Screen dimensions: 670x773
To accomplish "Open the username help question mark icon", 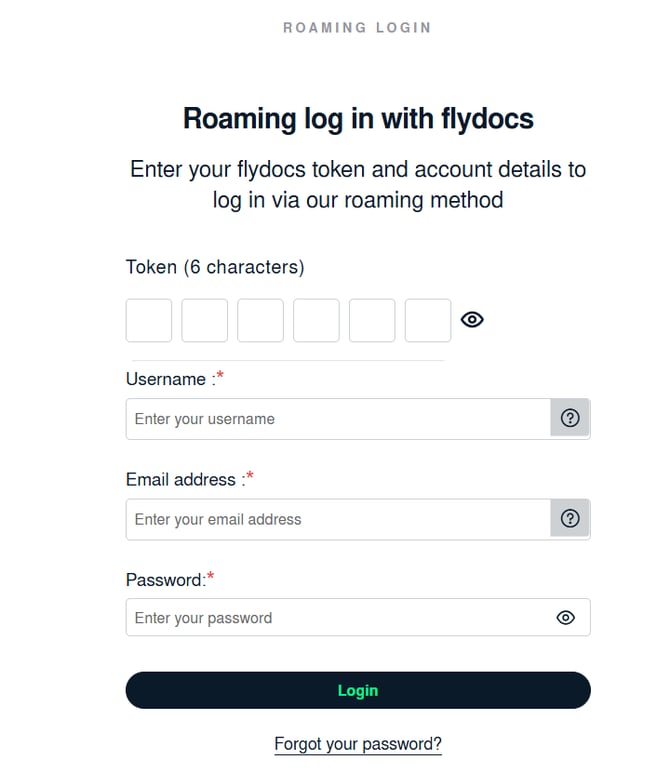I will point(570,418).
